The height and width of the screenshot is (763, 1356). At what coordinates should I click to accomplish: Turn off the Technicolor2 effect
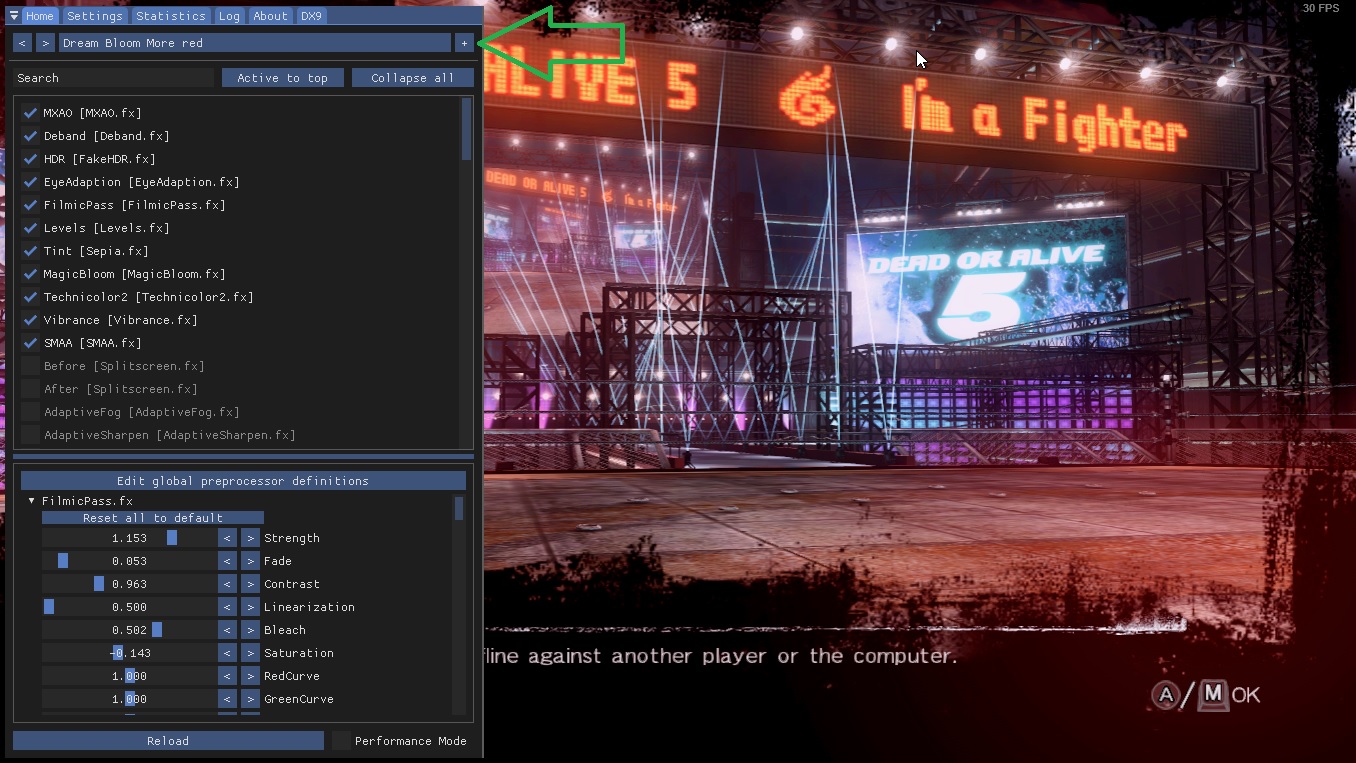click(30, 297)
